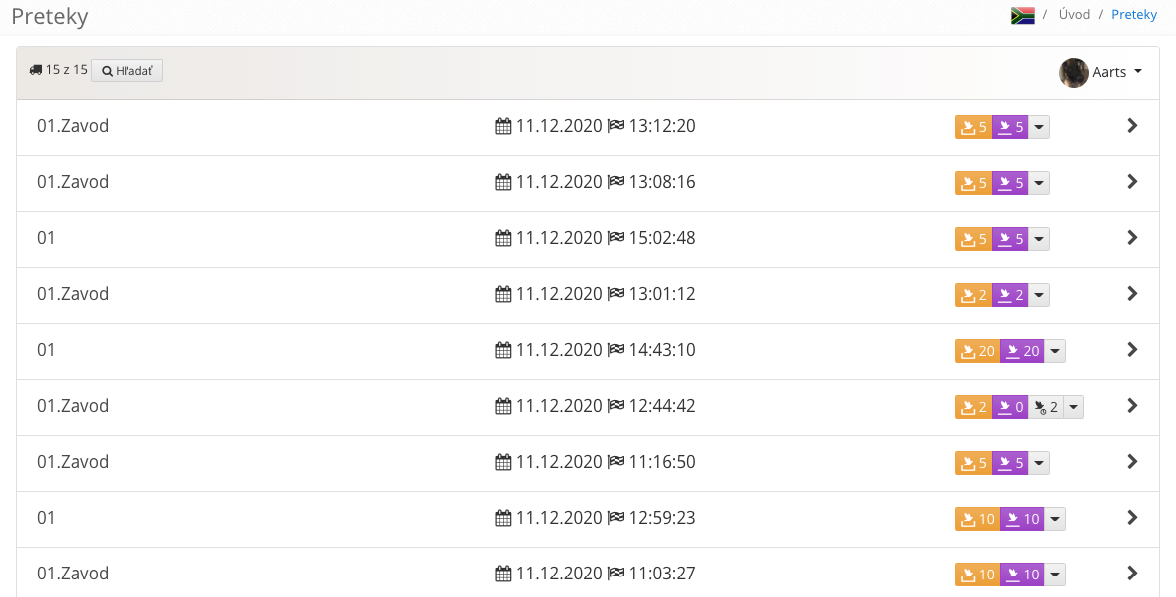1176x597 pixels.
Task: Expand caret dropdown for 14:43:10 race
Action: [x=1054, y=351]
